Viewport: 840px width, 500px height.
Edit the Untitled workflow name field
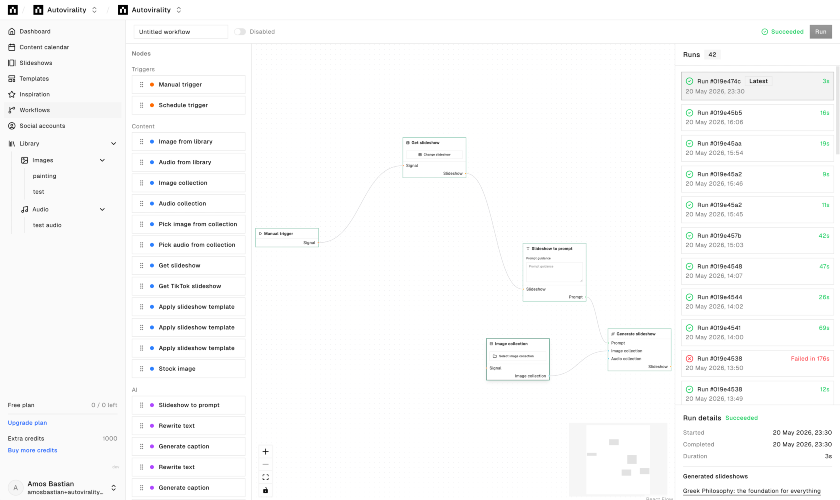coord(181,32)
